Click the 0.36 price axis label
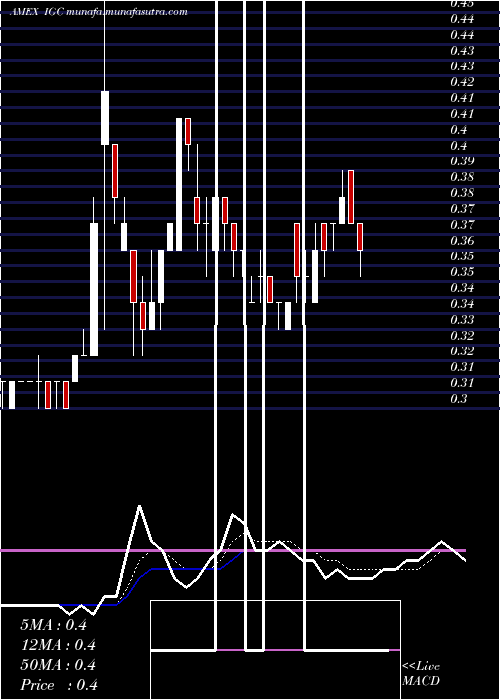Image resolution: width=500 pixels, height=700 pixels. click(x=462, y=241)
